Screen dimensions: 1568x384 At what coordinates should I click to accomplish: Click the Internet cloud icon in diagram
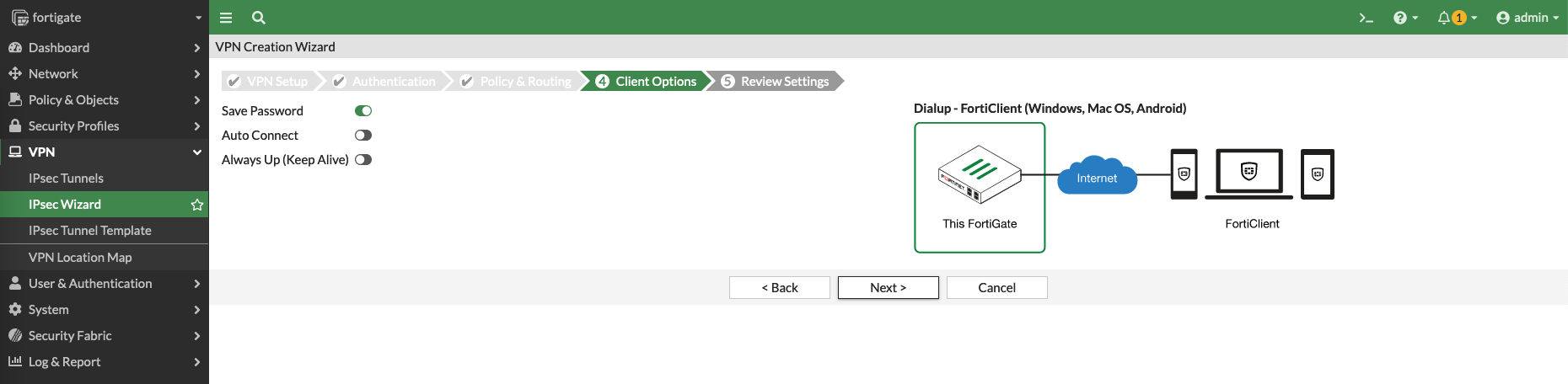1097,177
